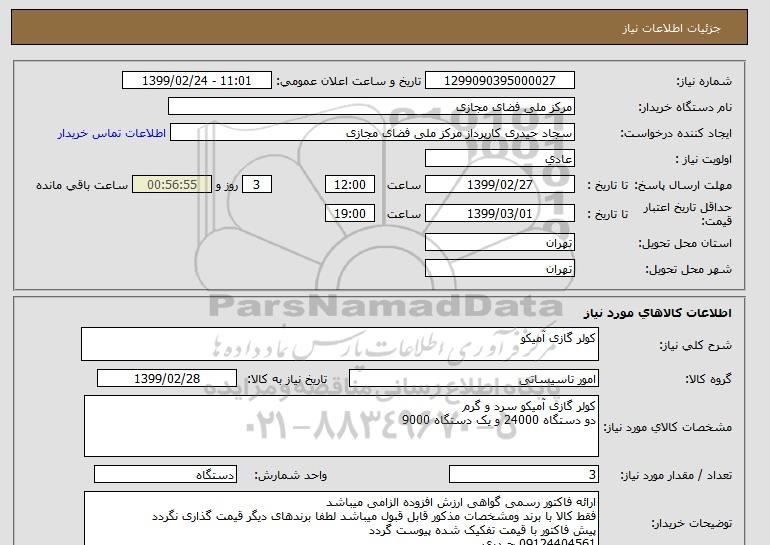Click the label گروه کالا
Viewport: 770px width, 545px height.
[x=709, y=379]
